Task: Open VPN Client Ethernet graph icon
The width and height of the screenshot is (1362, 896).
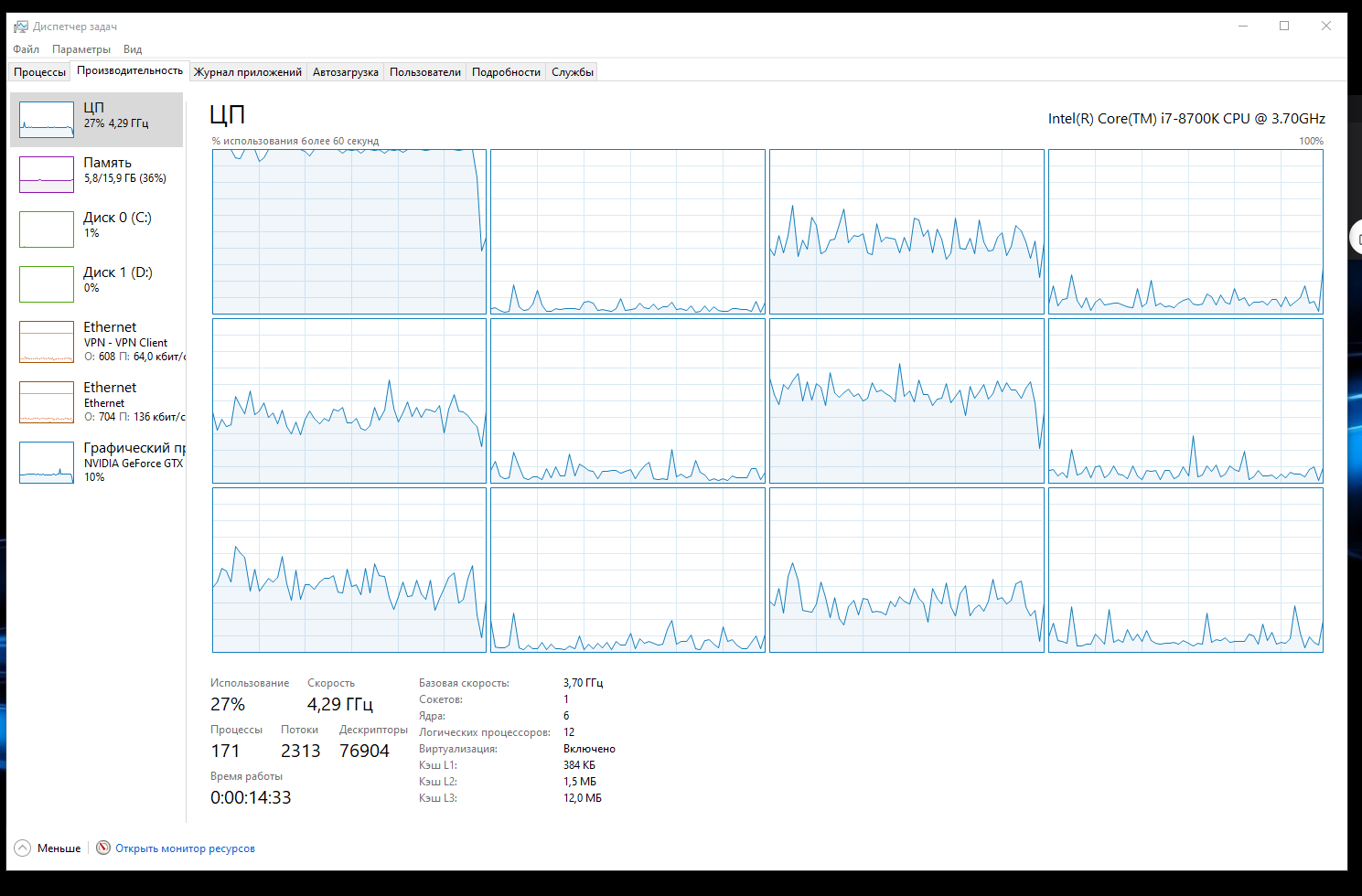Action: coord(47,342)
